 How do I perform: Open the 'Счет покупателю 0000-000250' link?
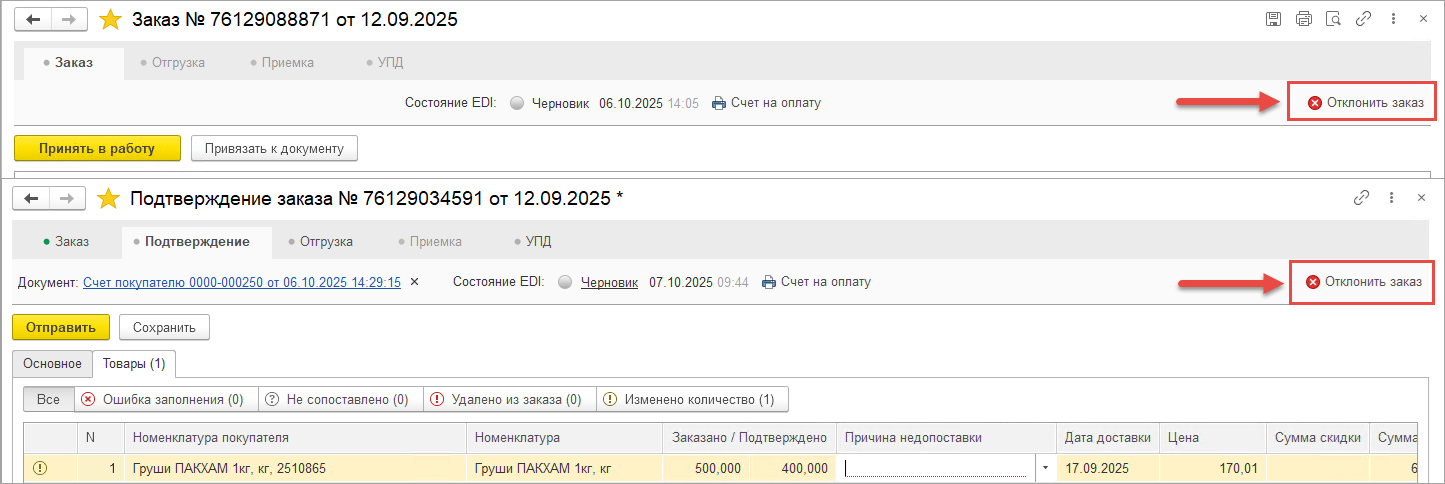point(241,282)
